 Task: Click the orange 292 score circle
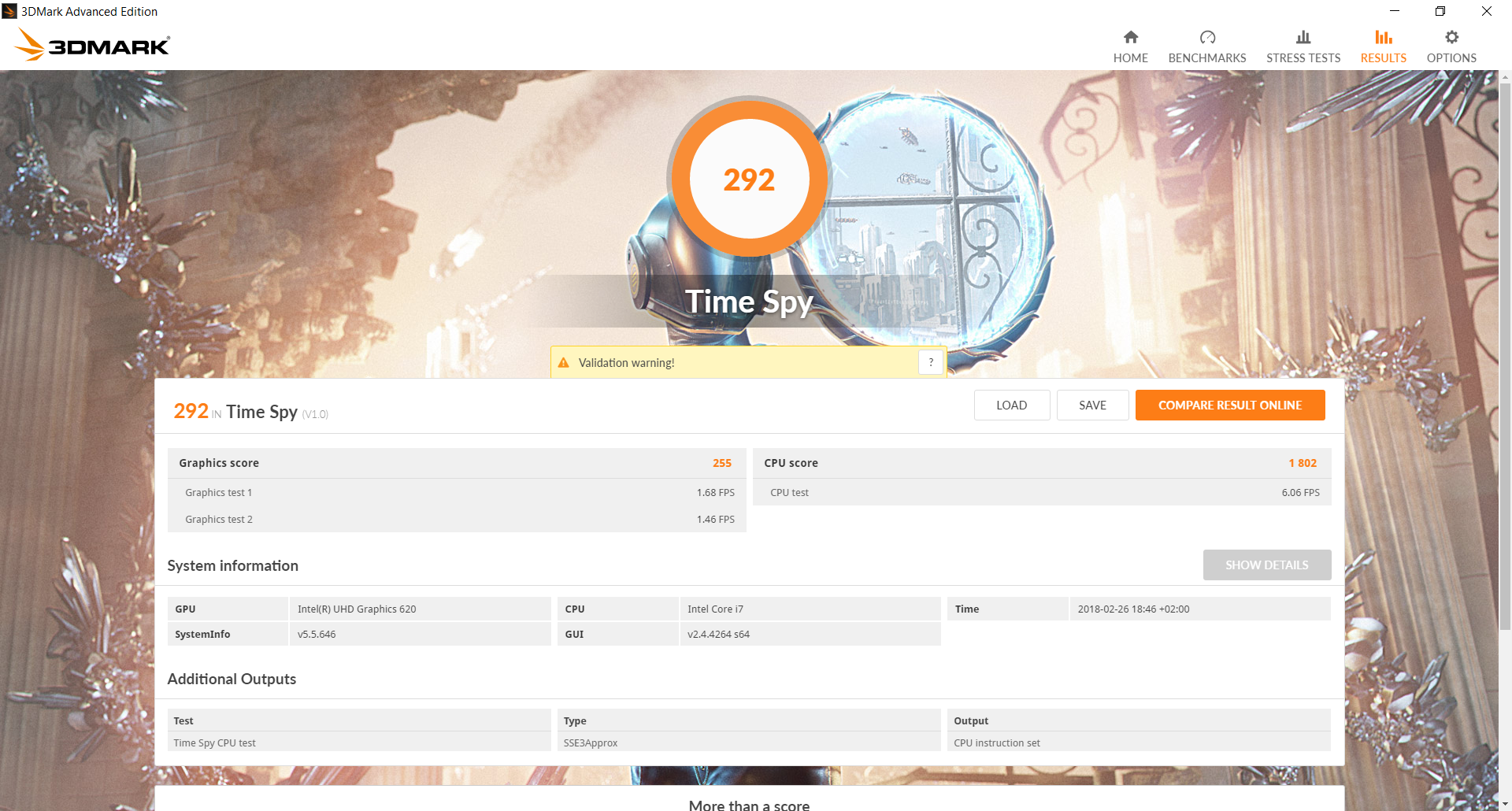click(749, 179)
